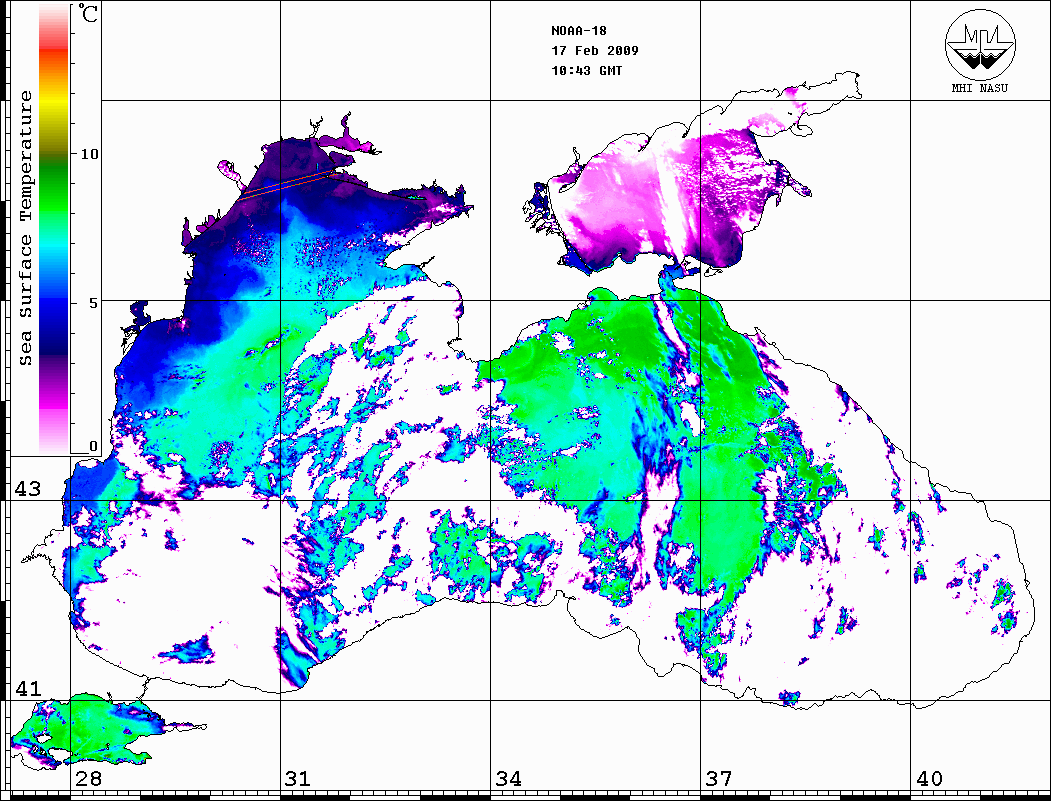Image resolution: width=1051 pixels, height=801 pixels.
Task: Click the time 10:43 GMT
Action: 587,70
